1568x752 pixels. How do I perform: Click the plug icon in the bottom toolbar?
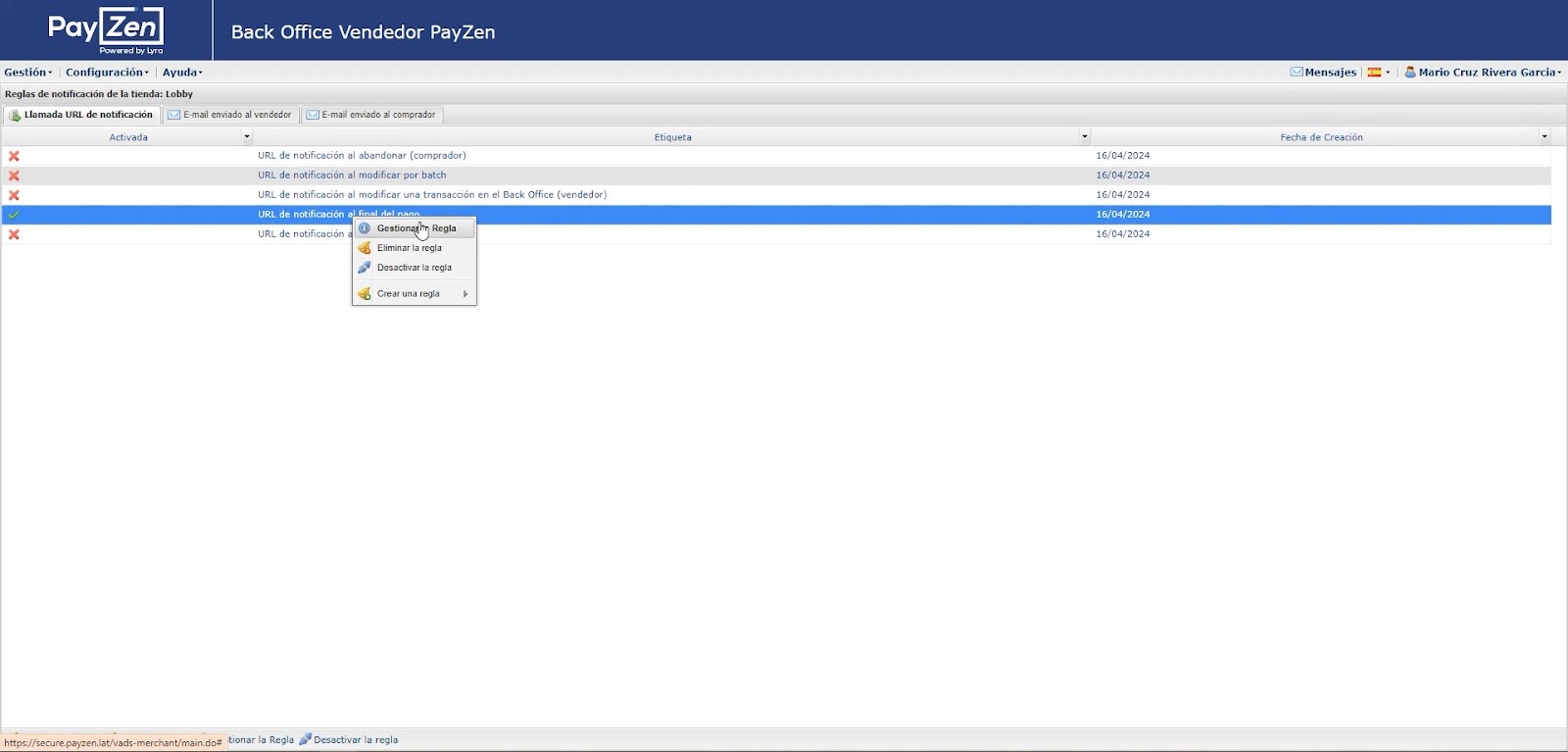click(x=305, y=739)
